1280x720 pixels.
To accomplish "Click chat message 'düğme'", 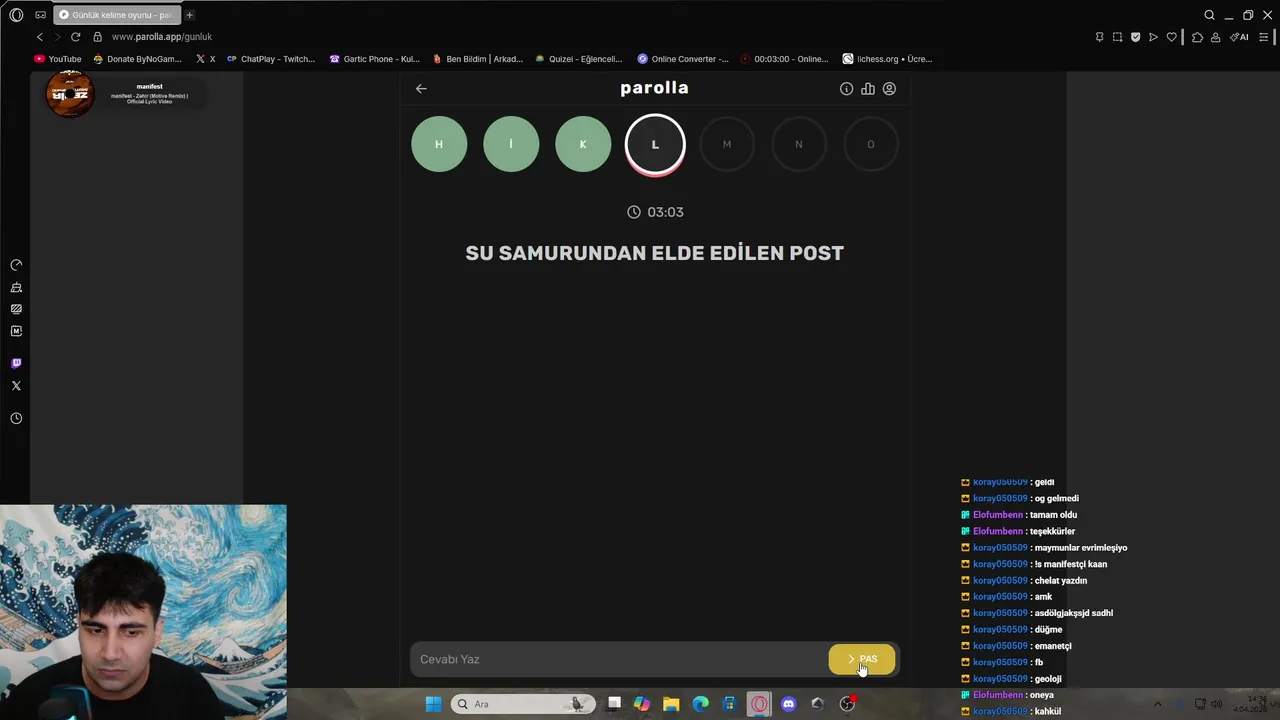I will click(x=1048, y=630).
